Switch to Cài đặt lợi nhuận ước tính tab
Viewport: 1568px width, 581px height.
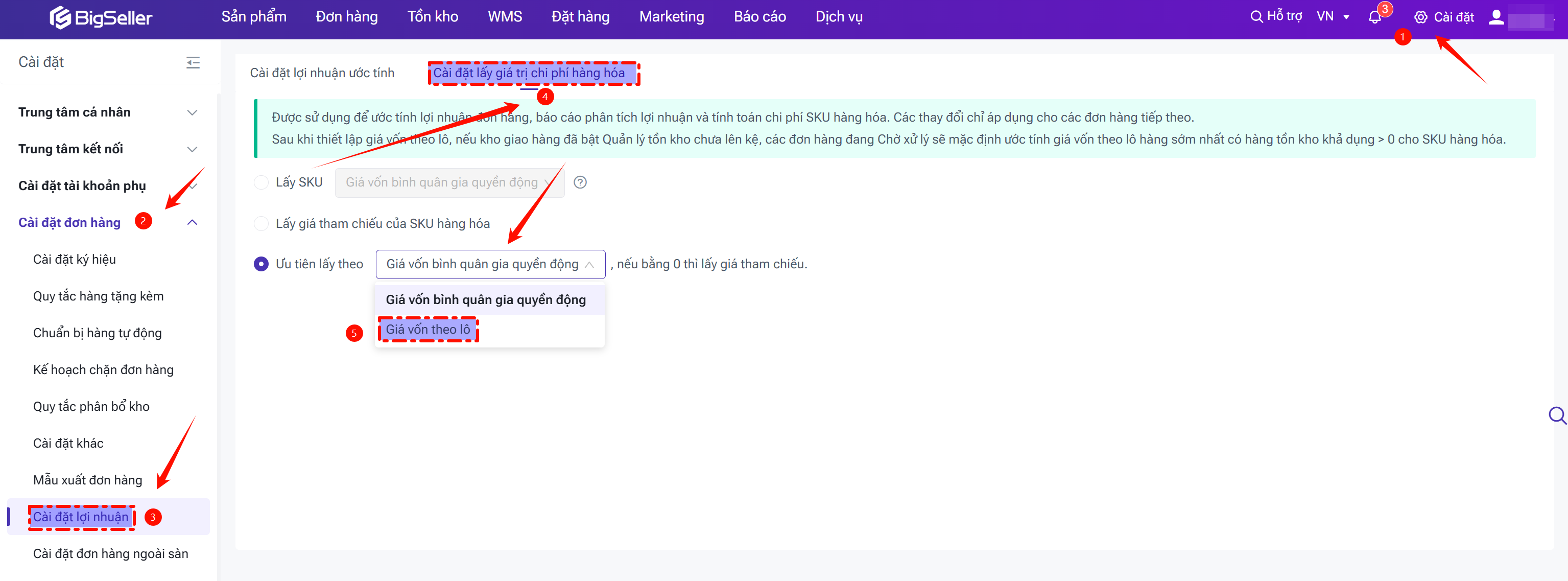322,73
